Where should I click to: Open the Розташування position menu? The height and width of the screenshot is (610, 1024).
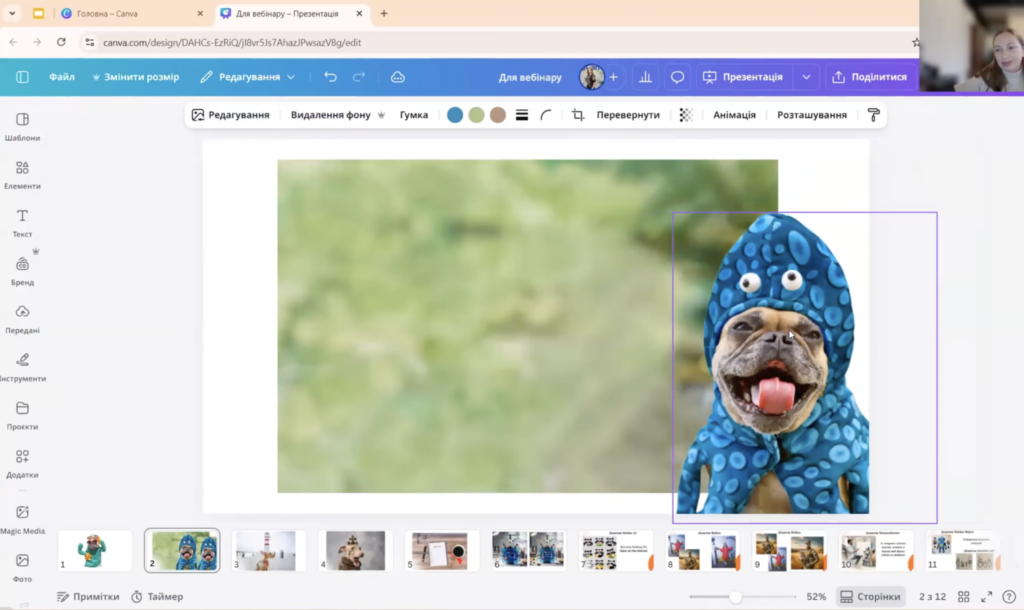coord(812,115)
